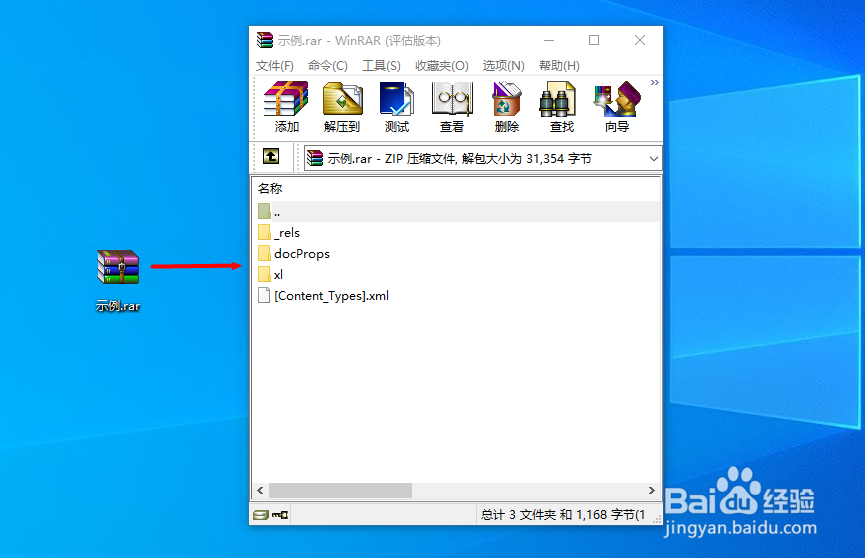Open the 命令(C) menu
The width and height of the screenshot is (865, 558).
[x=328, y=66]
